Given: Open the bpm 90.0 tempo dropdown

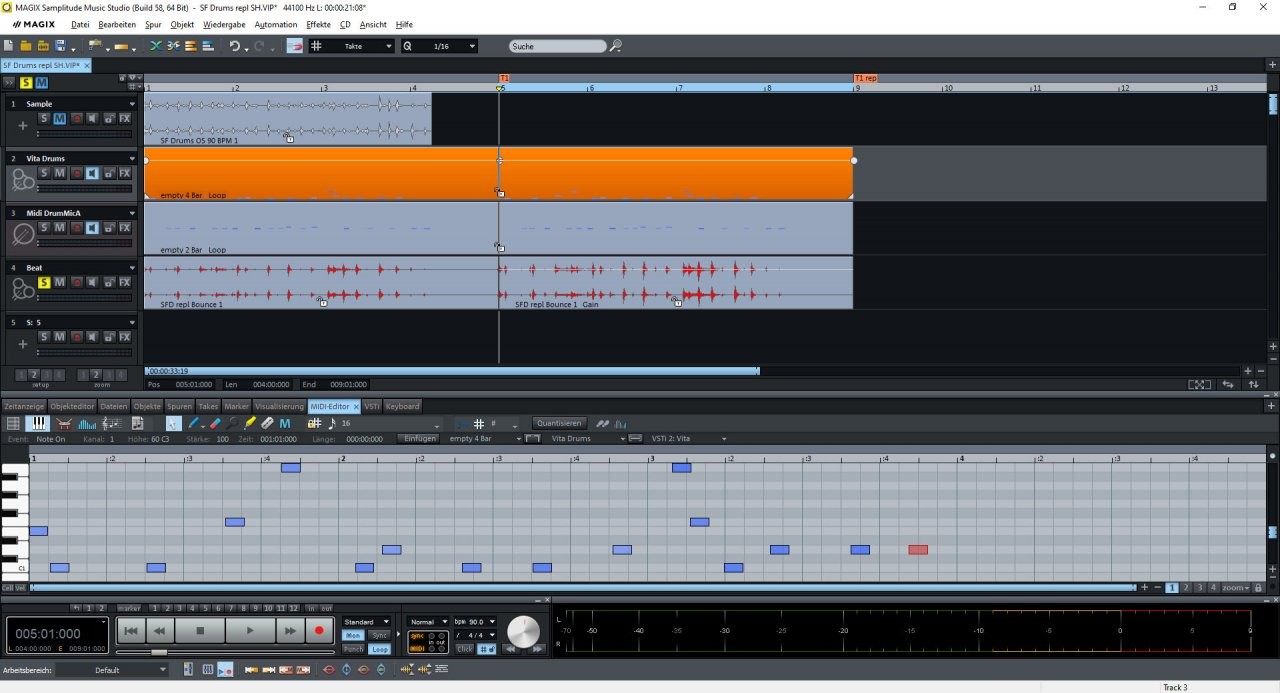Looking at the screenshot, I should pyautogui.click(x=476, y=622).
